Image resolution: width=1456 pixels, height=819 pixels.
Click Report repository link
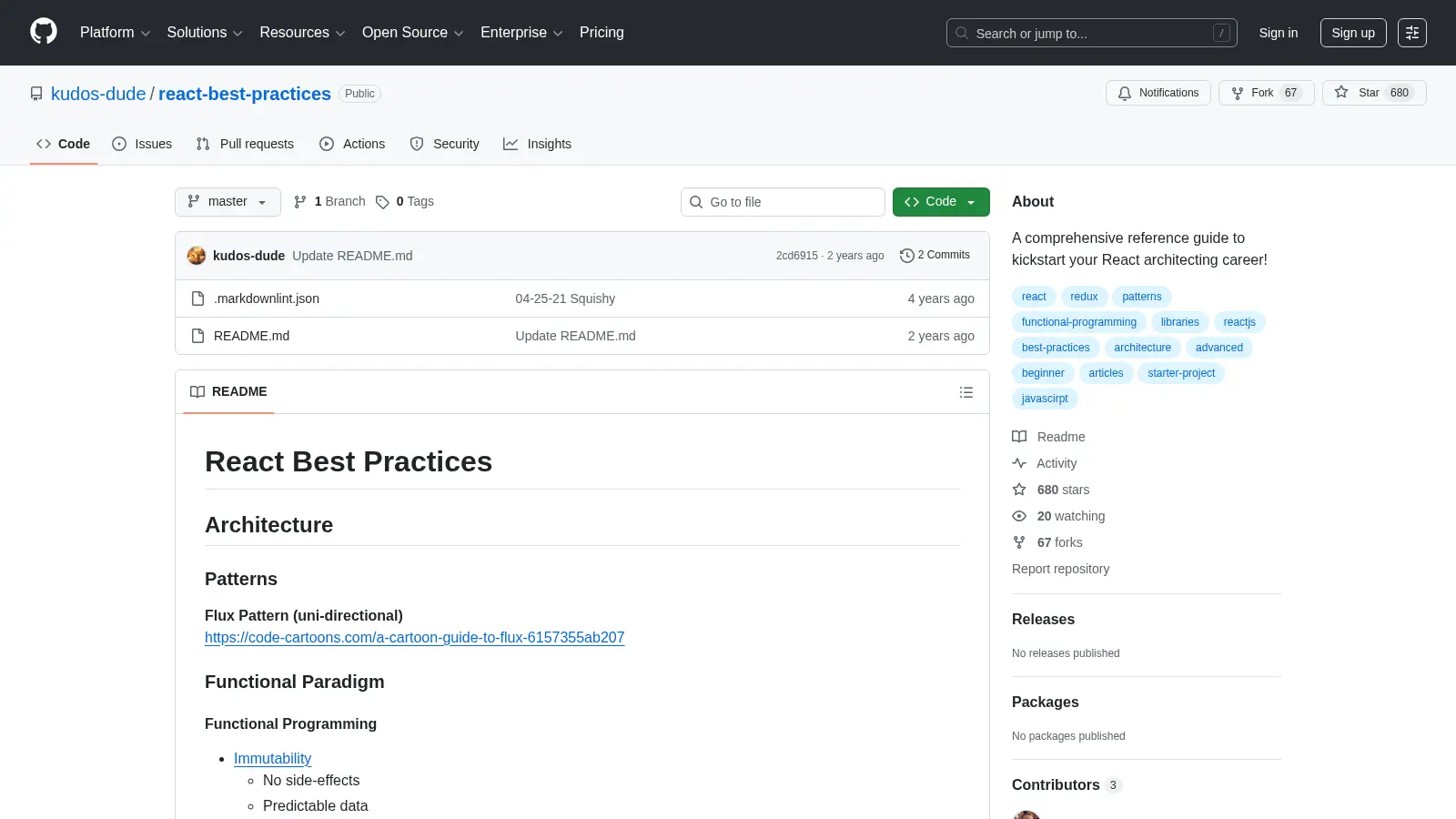(x=1060, y=569)
